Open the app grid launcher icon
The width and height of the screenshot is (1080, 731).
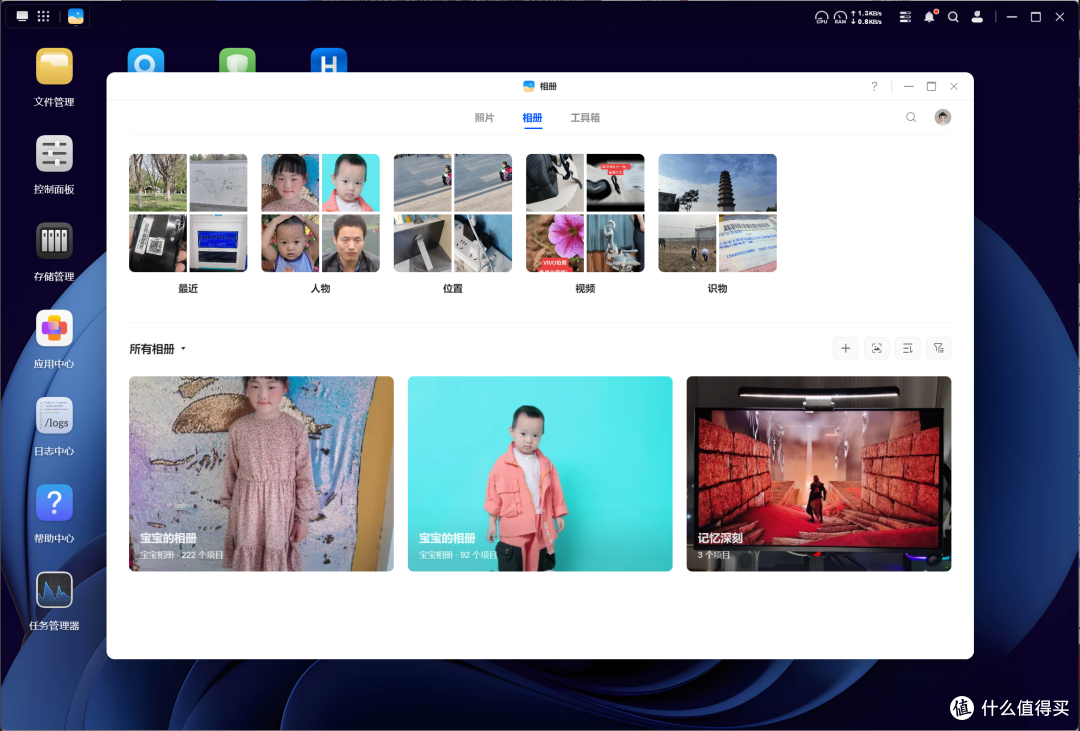(x=43, y=17)
